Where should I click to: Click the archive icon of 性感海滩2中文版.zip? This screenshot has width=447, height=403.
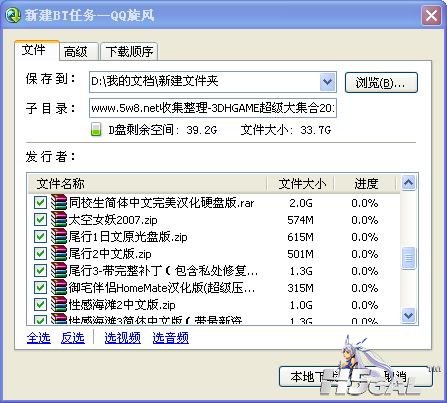[x=59, y=304]
